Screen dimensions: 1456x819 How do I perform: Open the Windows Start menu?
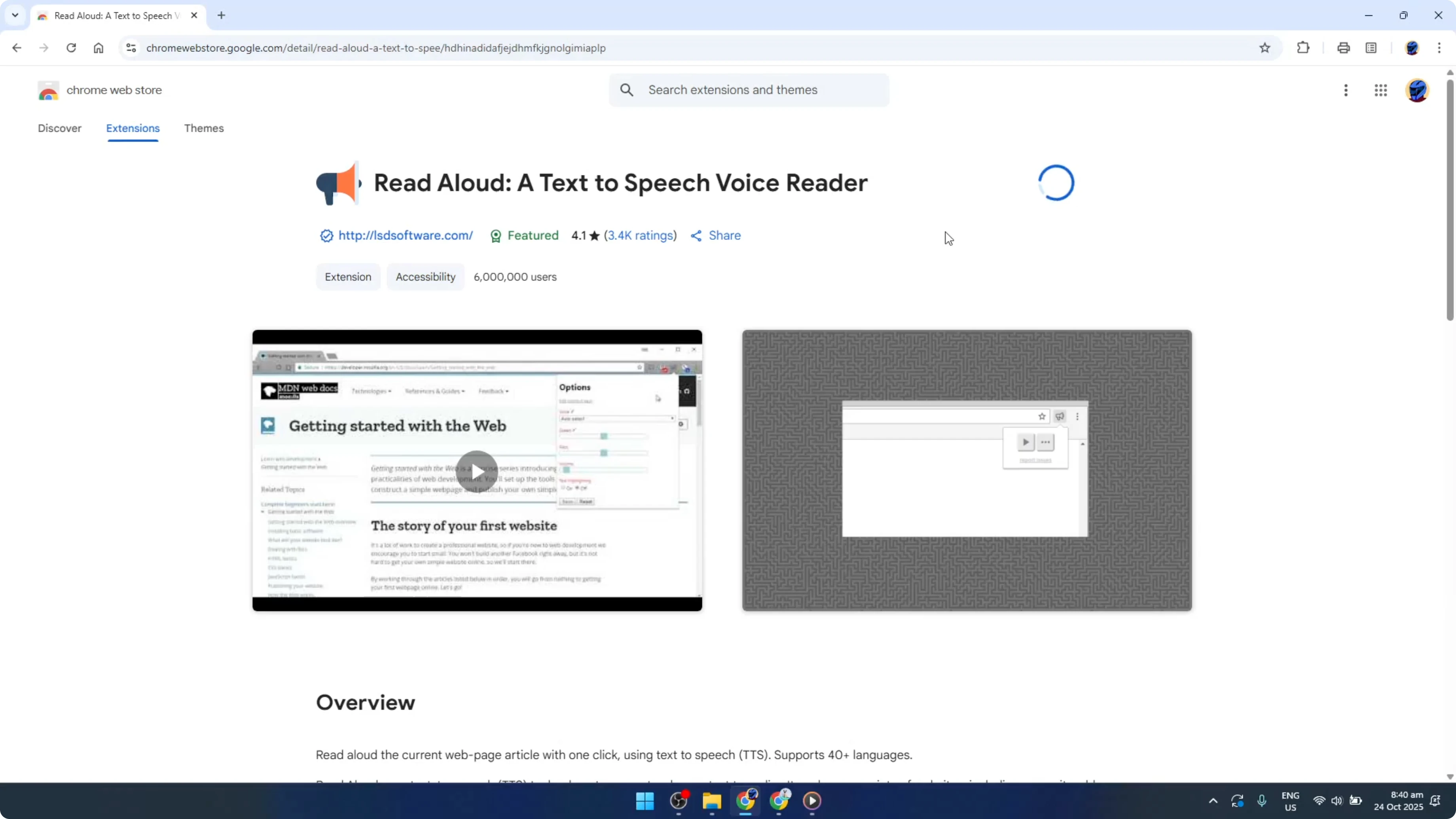pyautogui.click(x=645, y=801)
